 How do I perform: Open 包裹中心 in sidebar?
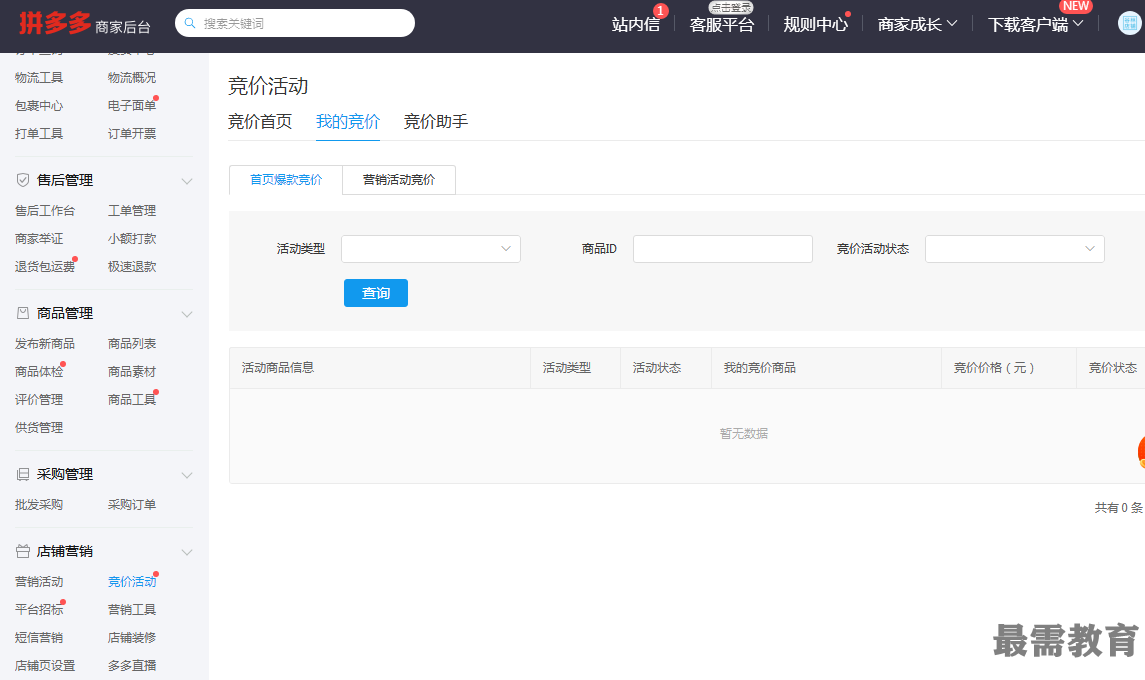pos(39,105)
